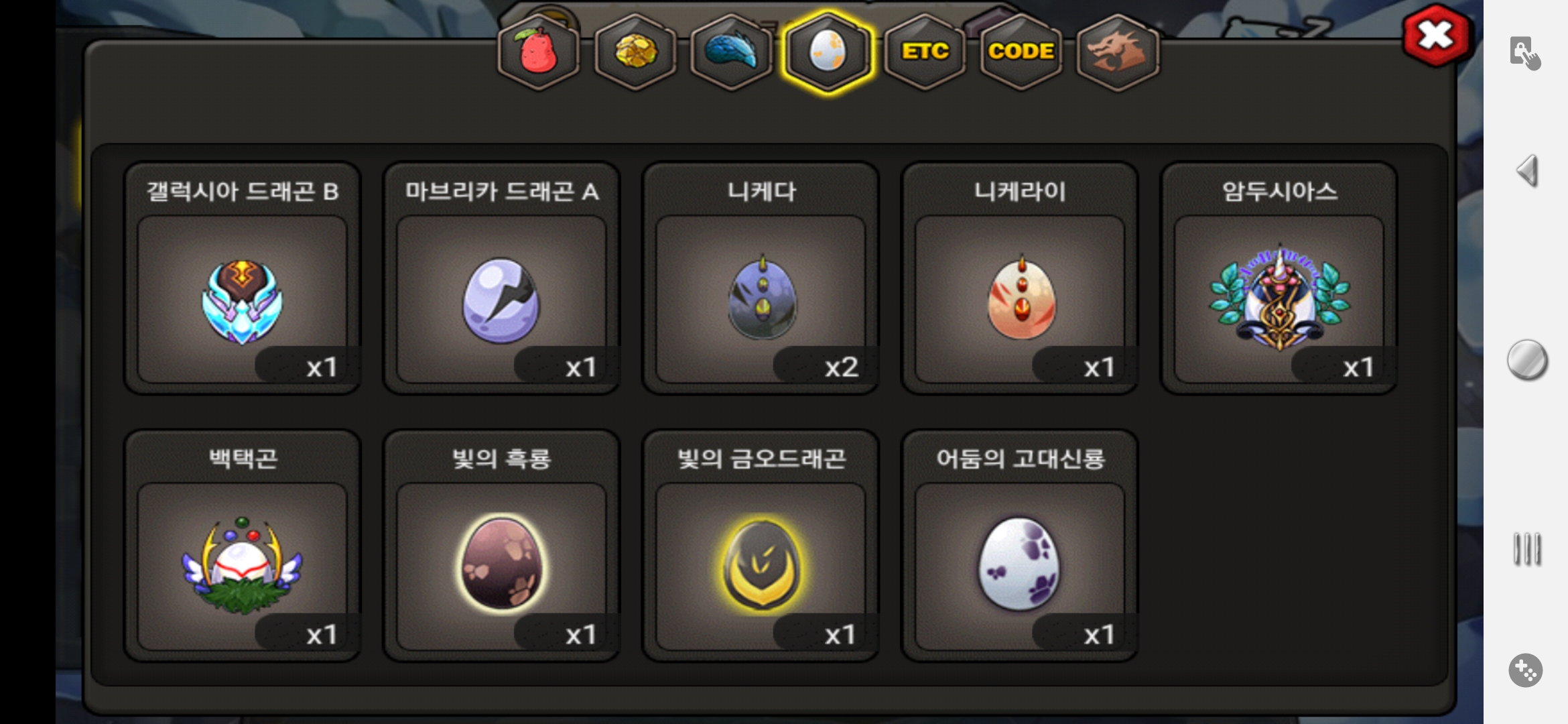Pick the 어둠의 고대신룡 spotted white egg
1568x724 pixels.
(1020, 546)
